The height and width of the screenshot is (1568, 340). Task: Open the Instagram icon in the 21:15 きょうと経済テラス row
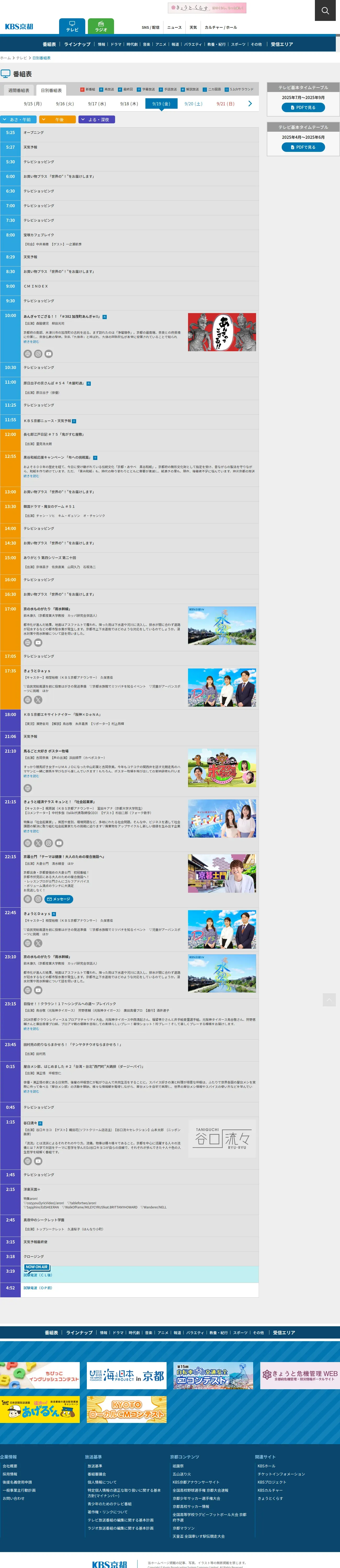[48, 843]
